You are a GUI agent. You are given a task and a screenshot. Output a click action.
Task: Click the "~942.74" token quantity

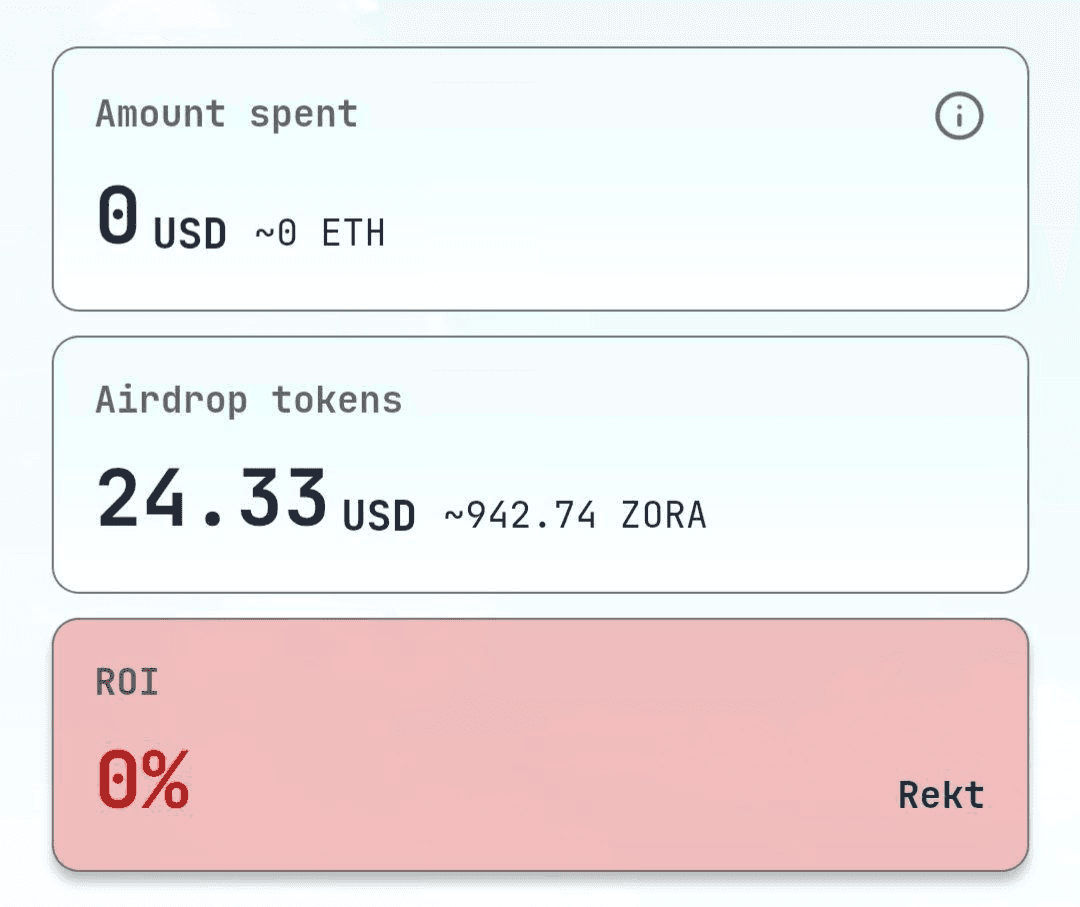[x=520, y=516]
